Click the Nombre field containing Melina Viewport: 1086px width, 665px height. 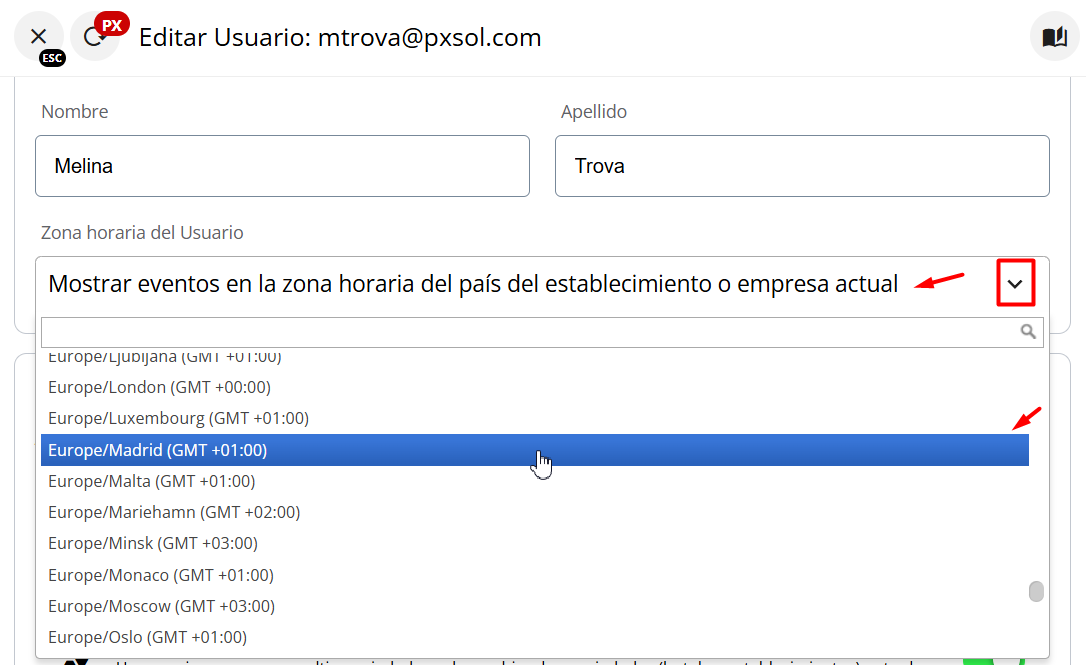tap(282, 166)
